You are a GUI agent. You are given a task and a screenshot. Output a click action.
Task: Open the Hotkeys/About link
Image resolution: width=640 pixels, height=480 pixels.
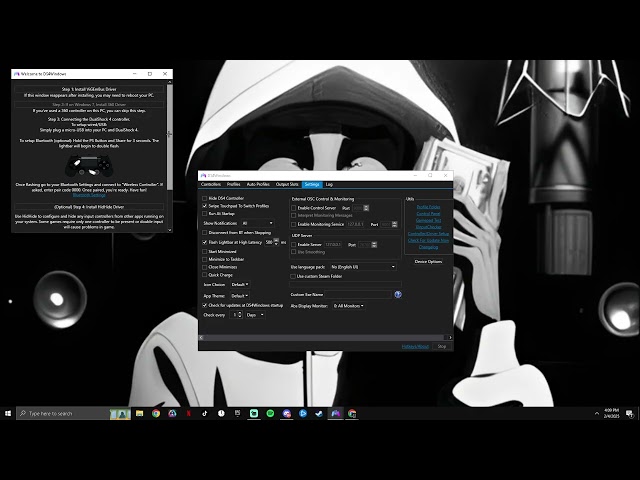point(415,347)
